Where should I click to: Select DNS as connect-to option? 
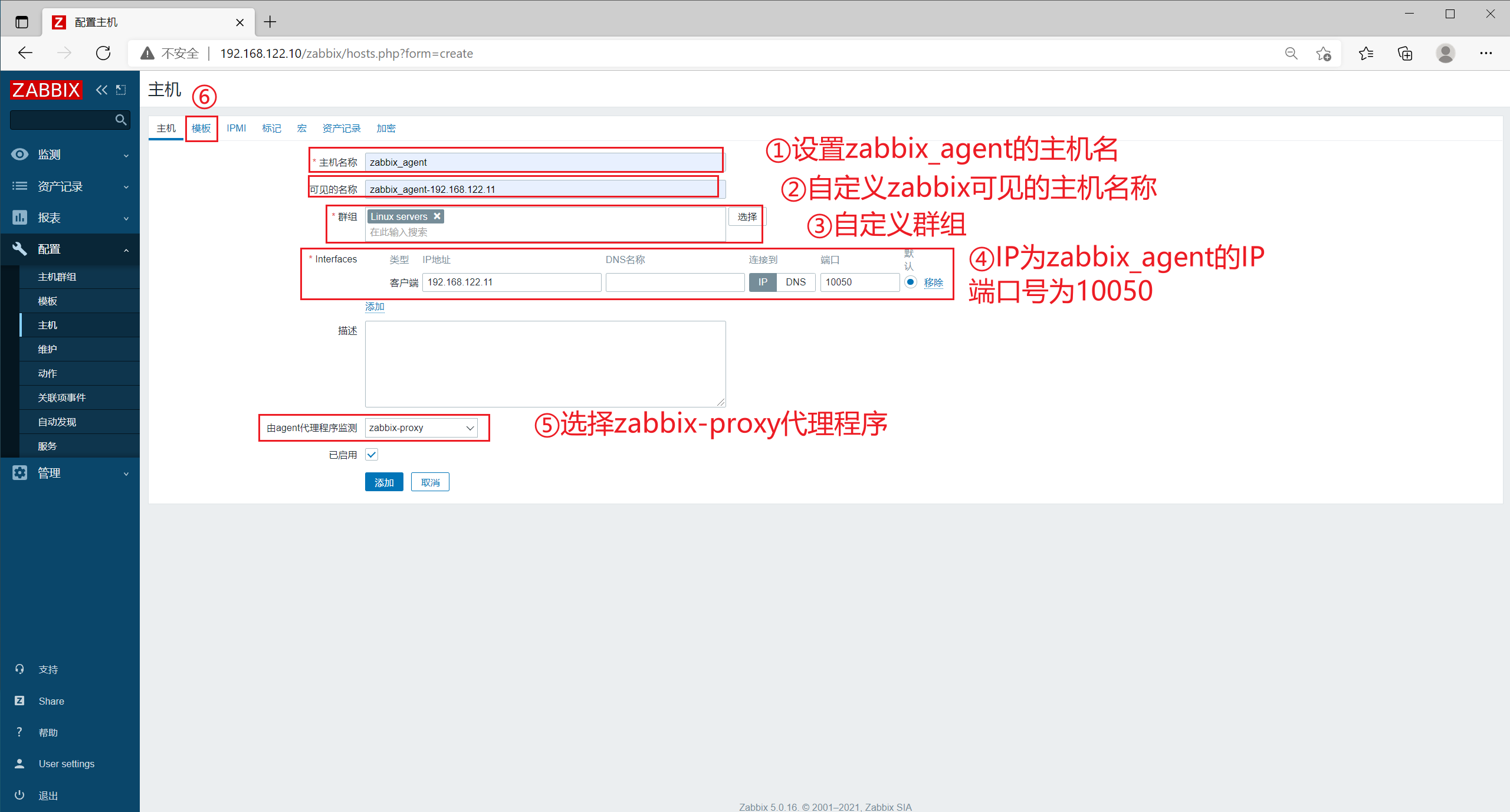tap(796, 282)
